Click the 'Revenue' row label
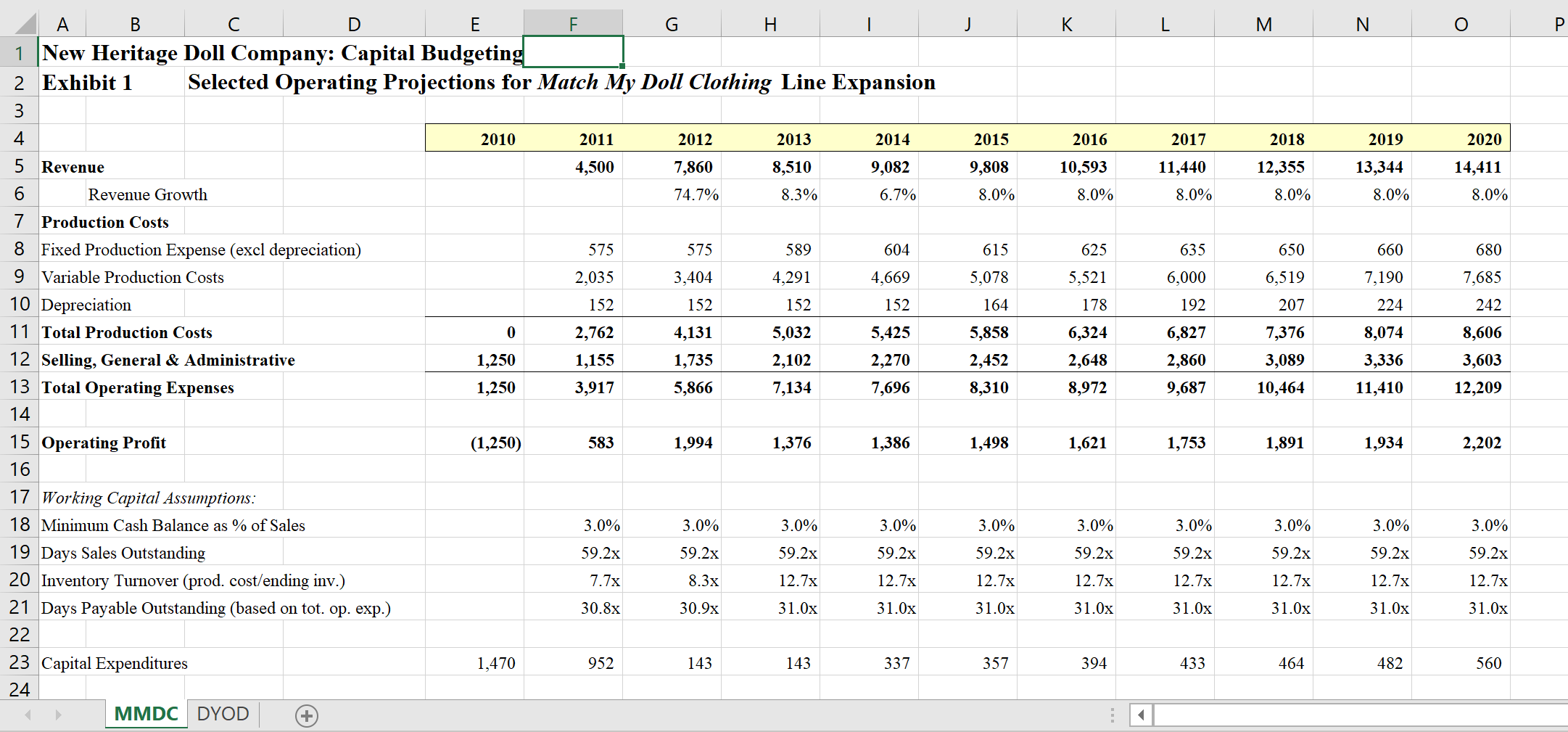 (x=73, y=168)
